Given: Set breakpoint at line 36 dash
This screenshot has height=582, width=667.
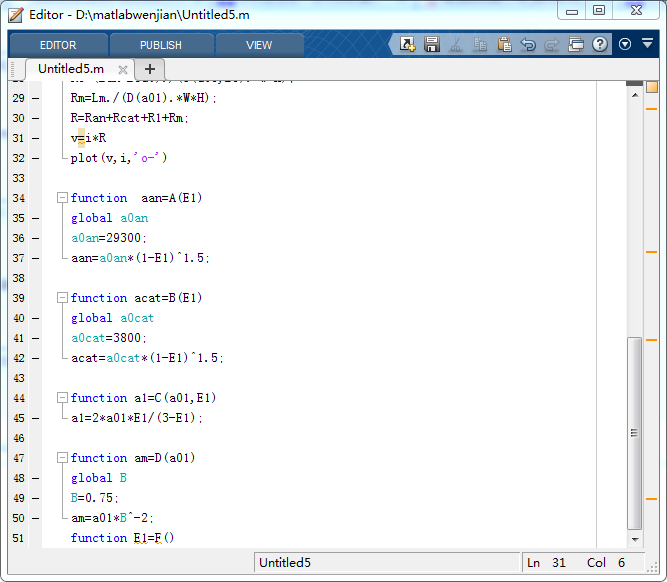Looking at the screenshot, I should coord(36,238).
